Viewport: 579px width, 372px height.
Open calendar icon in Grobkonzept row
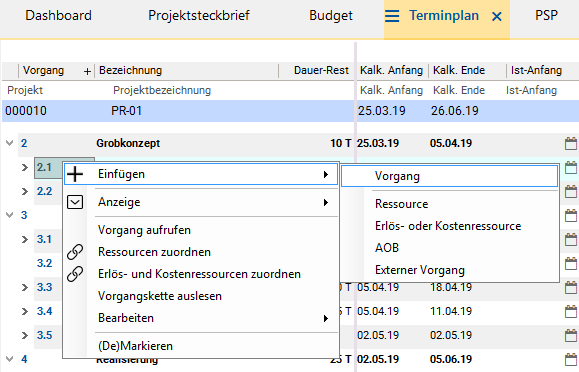coord(571,143)
